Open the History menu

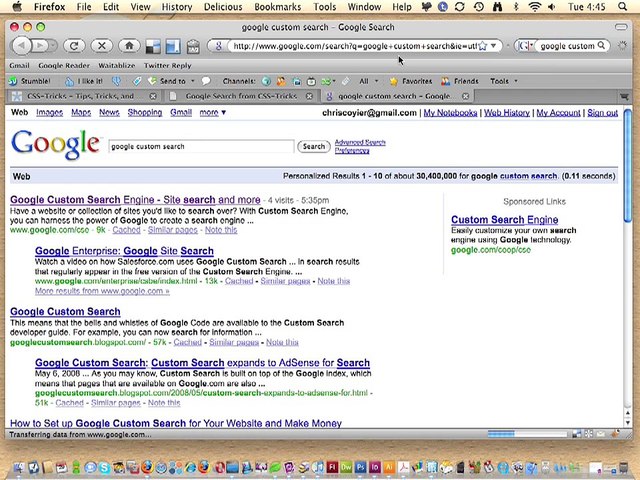coord(177,7)
